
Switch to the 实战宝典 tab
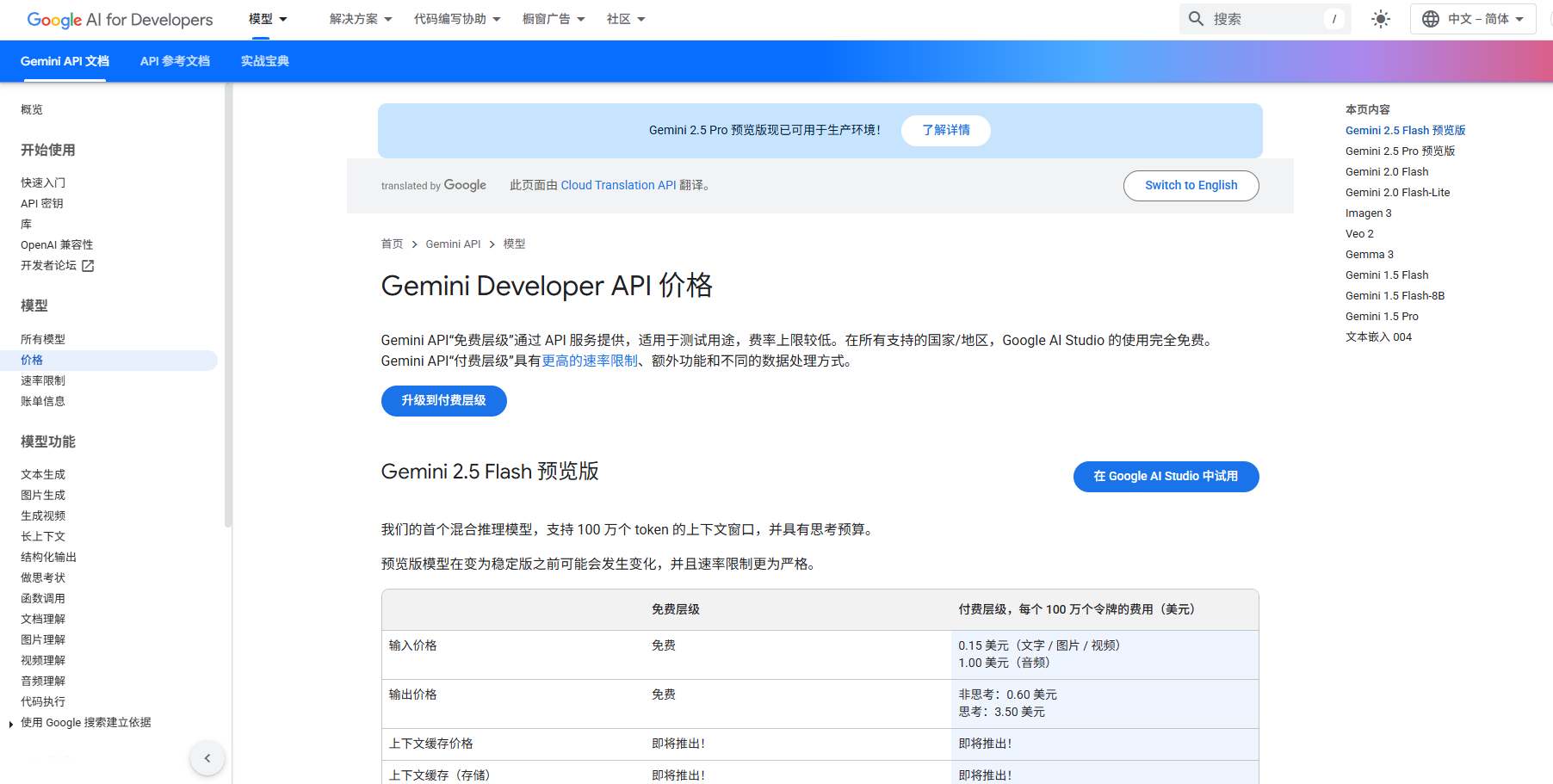(x=265, y=61)
